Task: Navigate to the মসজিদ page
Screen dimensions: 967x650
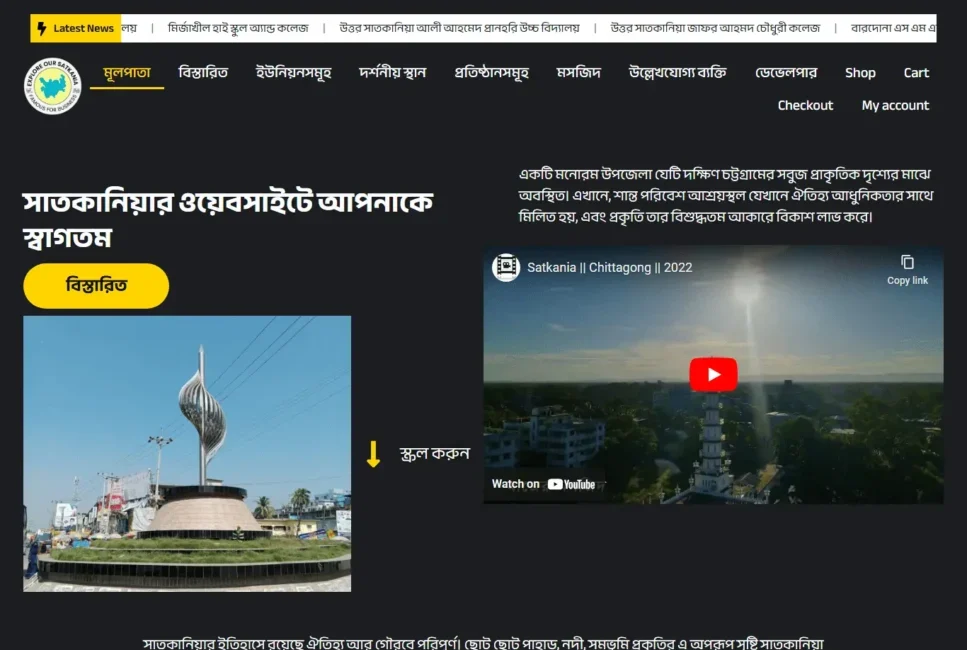Action: 578,72
